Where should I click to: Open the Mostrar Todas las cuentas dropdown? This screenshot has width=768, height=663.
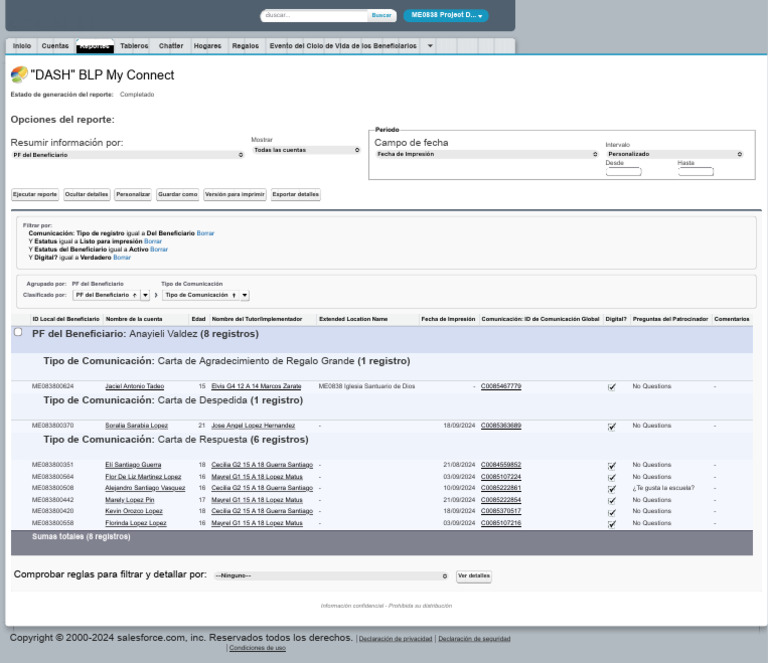pos(305,150)
